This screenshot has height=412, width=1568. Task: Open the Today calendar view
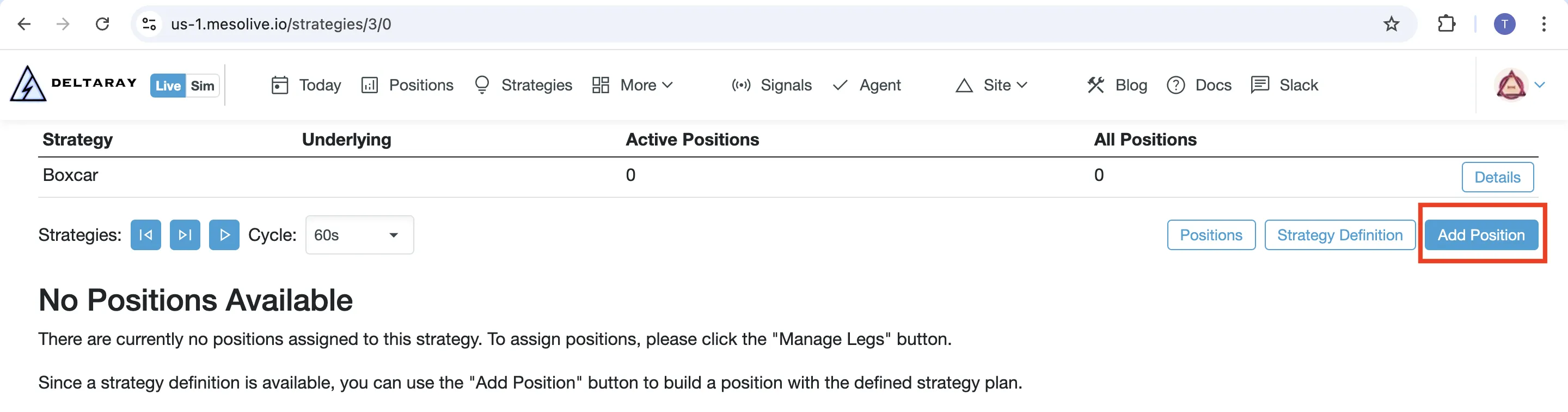305,86
